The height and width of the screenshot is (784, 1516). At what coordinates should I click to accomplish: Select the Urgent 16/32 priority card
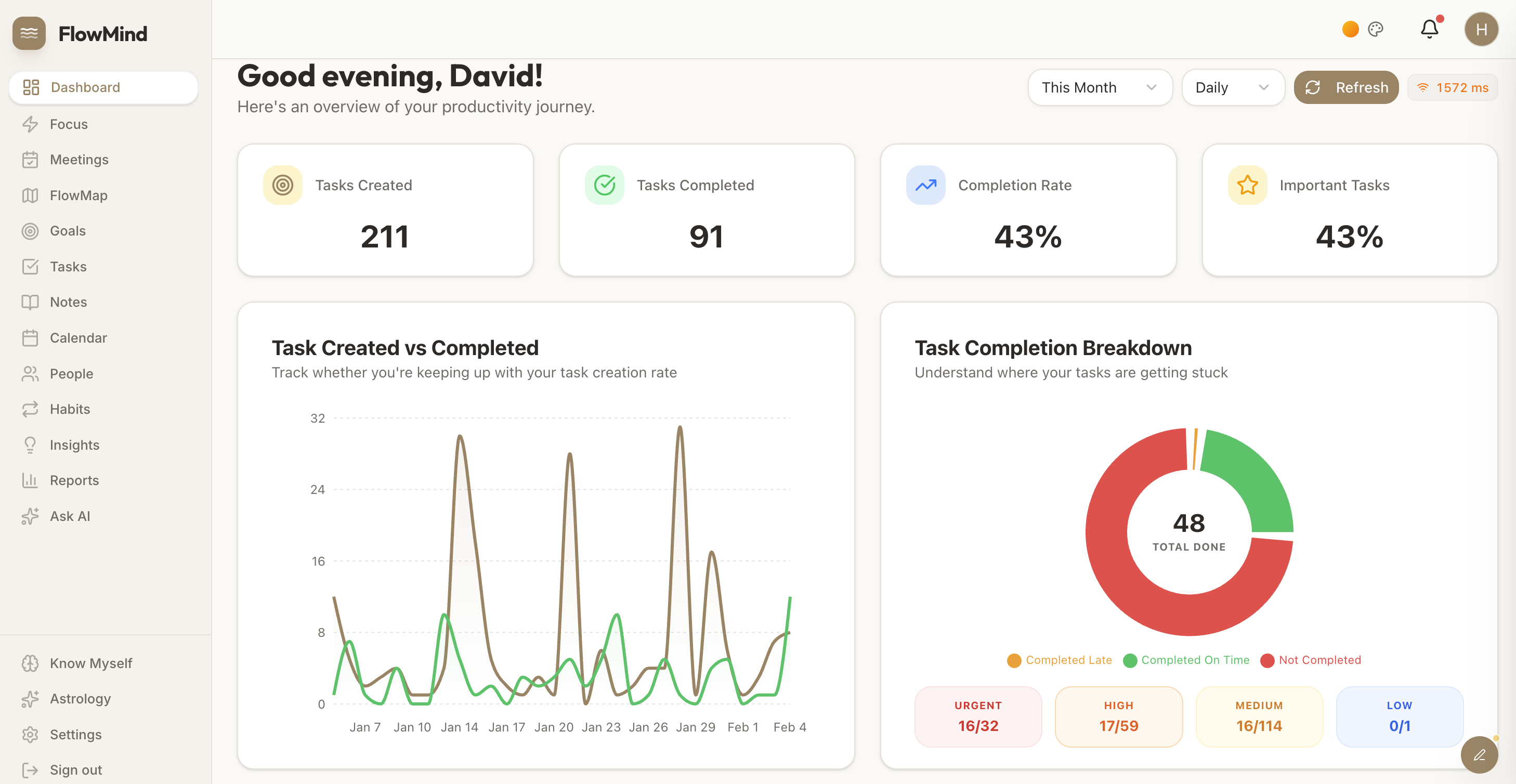pyautogui.click(x=977, y=716)
